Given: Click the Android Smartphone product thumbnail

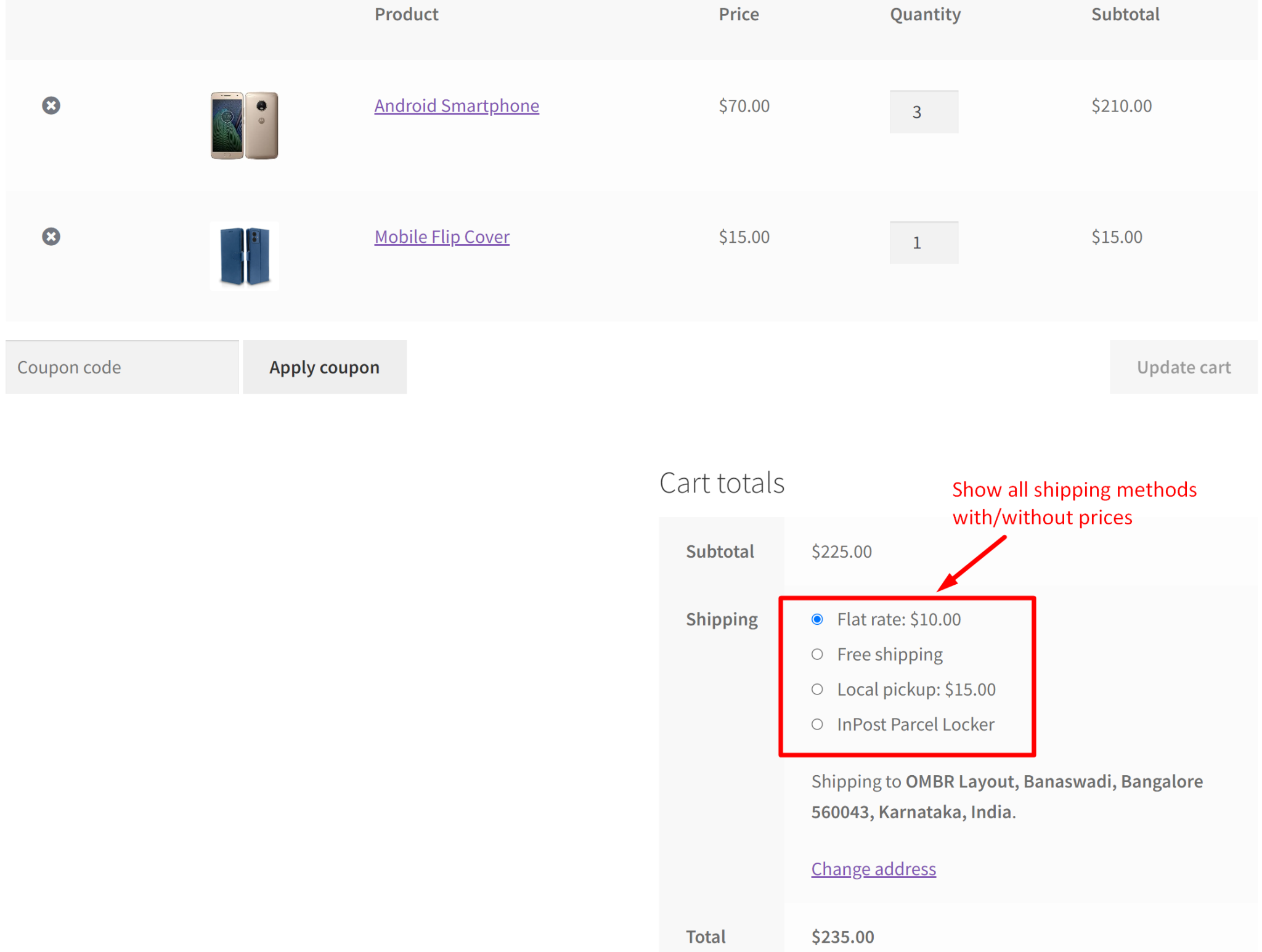Looking at the screenshot, I should tap(244, 125).
